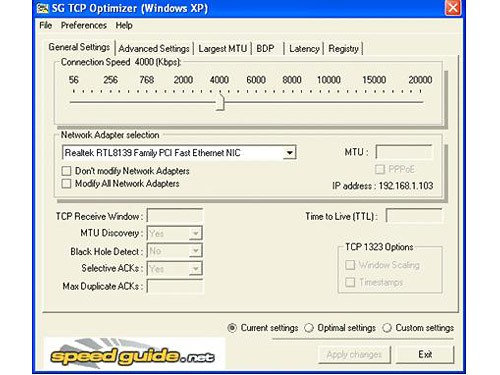This screenshot has height=375, width=500.
Task: Click the TCP Receive Window field
Action: (175, 216)
